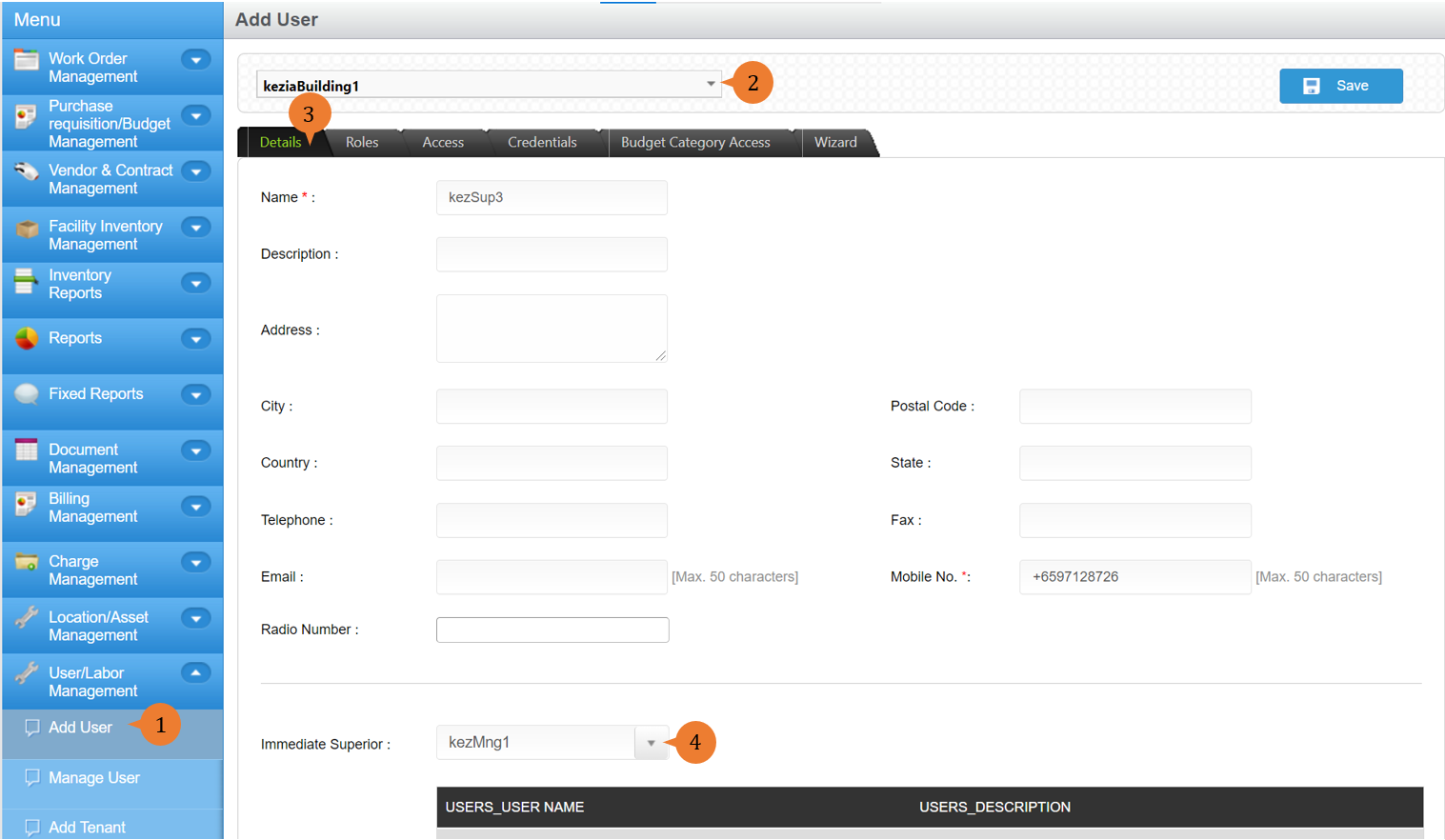Expand Facility Inventory Management menu
This screenshot has height=840, width=1445.
tap(196, 228)
